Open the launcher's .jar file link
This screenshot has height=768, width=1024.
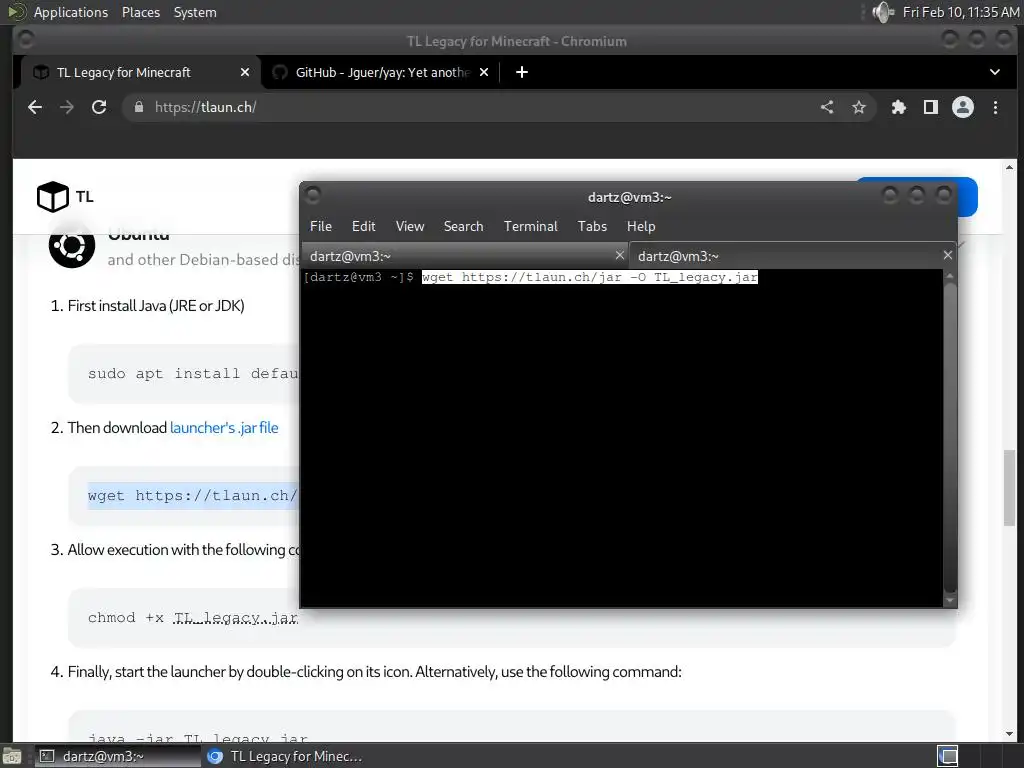[x=224, y=428]
